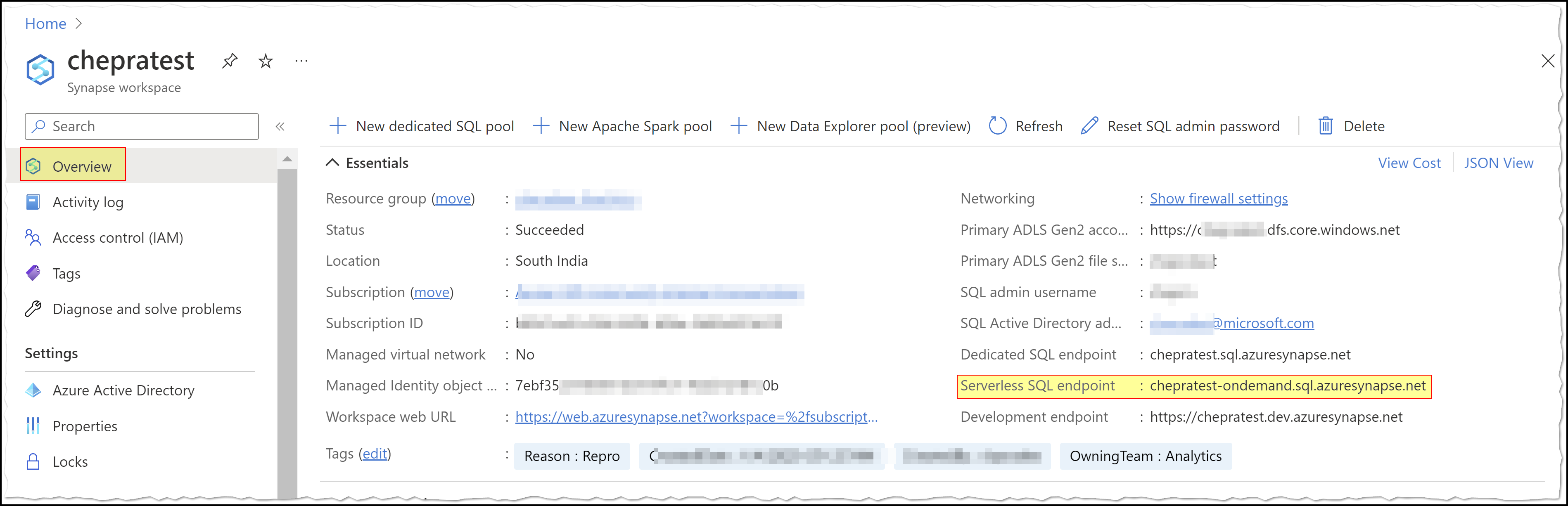Click New dedicated SQL pool

click(422, 126)
